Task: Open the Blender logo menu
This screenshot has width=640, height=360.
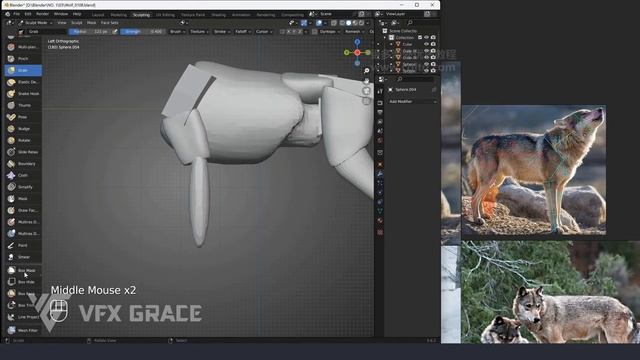Action: point(7,14)
